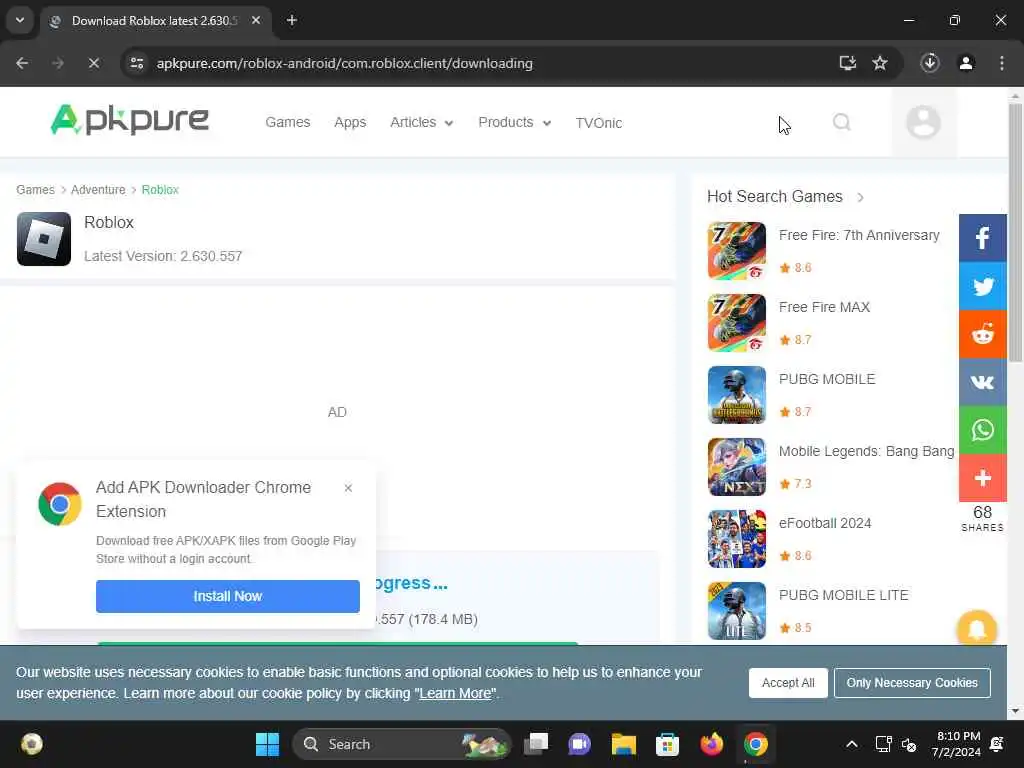This screenshot has width=1024, height=768.
Task: Stop loading the page
Action: pos(93,63)
